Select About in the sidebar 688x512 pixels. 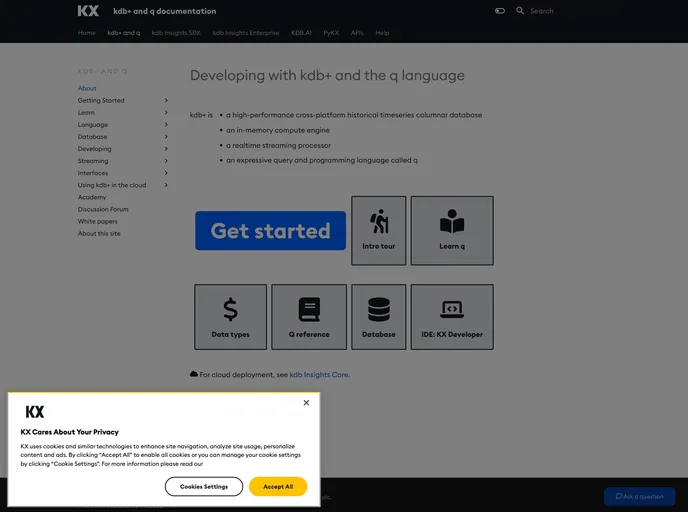pos(87,88)
